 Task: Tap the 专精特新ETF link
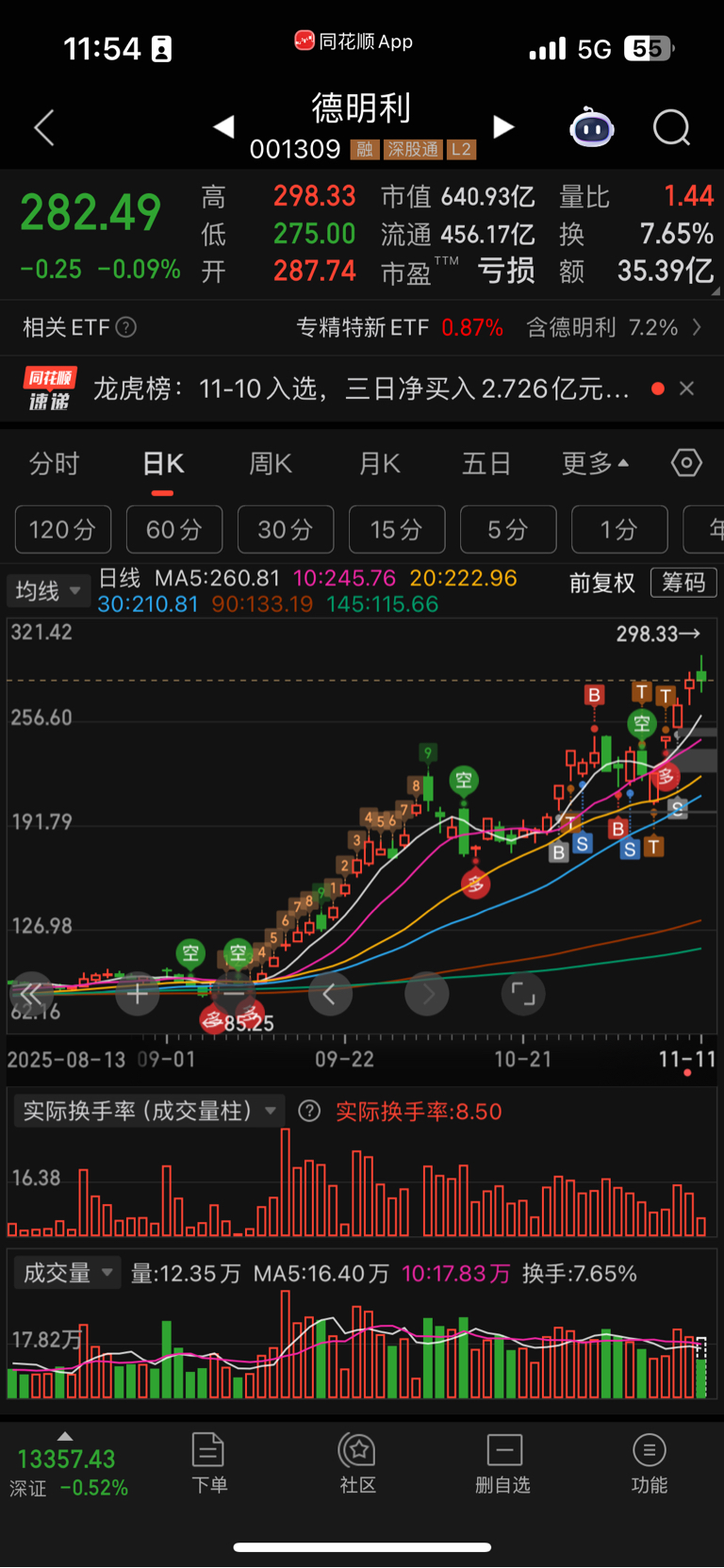coord(363,327)
